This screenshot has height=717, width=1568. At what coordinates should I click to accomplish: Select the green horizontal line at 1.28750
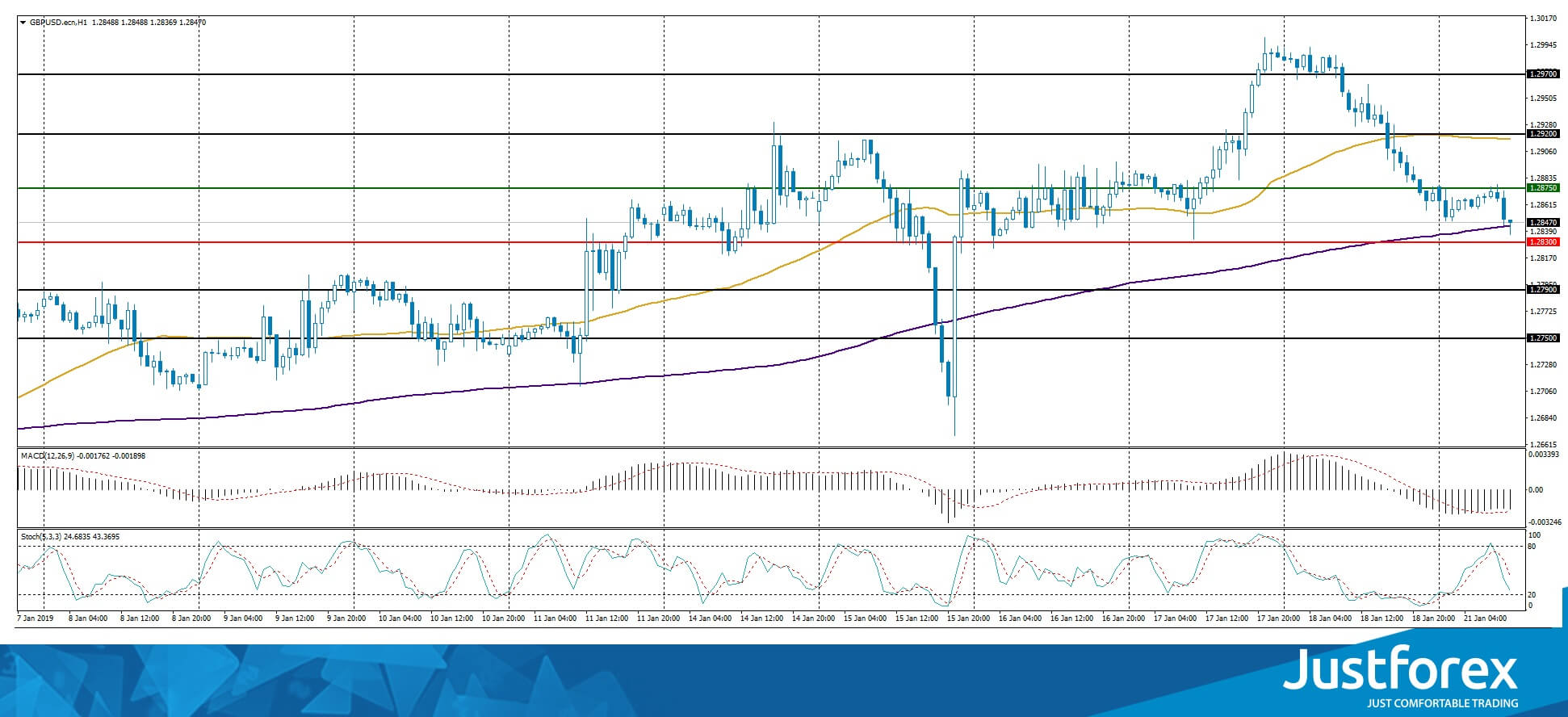point(771,188)
